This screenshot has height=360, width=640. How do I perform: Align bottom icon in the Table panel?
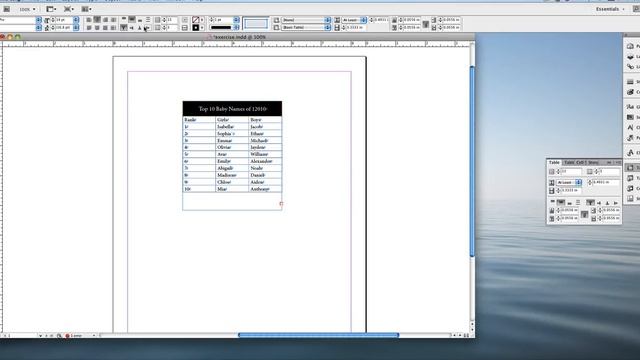(x=570, y=203)
